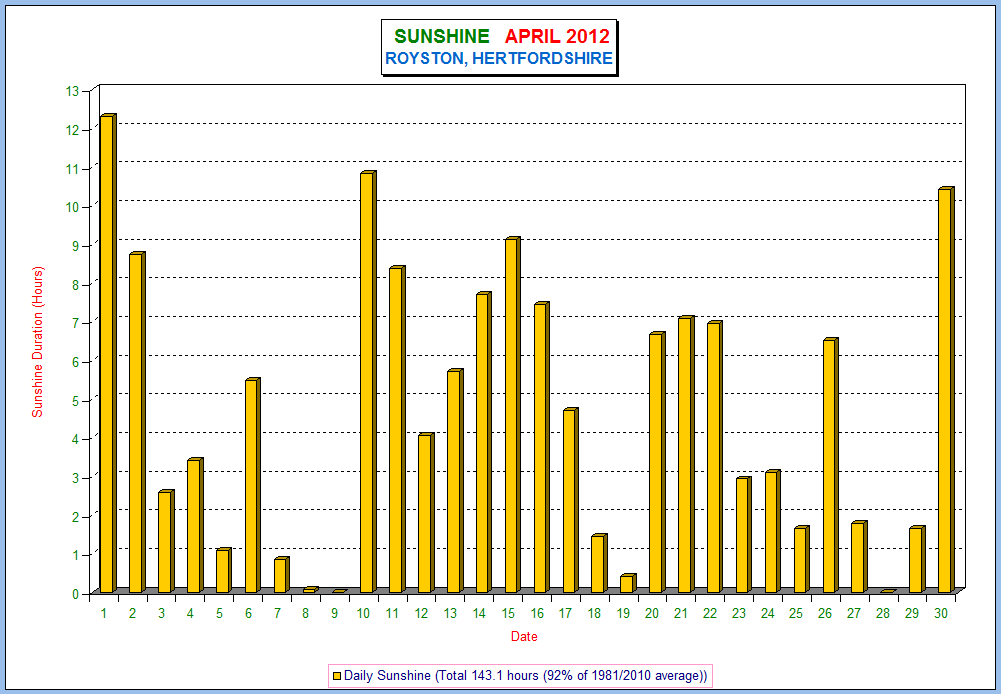Image resolution: width=1001 pixels, height=694 pixels.
Task: Click the bar for date 2
Action: [x=137, y=423]
